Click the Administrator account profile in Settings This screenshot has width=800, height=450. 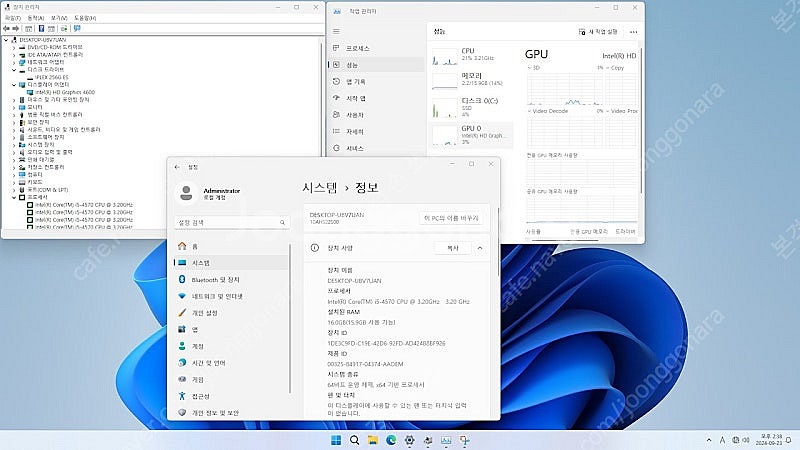click(x=208, y=193)
